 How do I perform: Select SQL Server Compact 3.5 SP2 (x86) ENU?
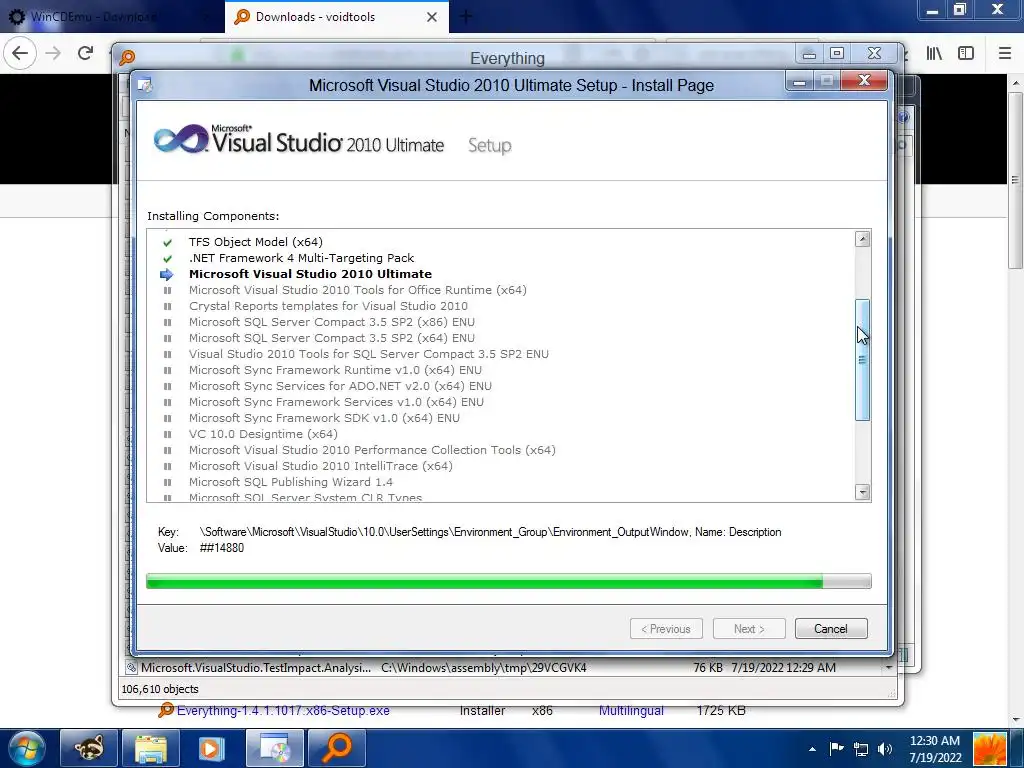pyautogui.click(x=332, y=322)
